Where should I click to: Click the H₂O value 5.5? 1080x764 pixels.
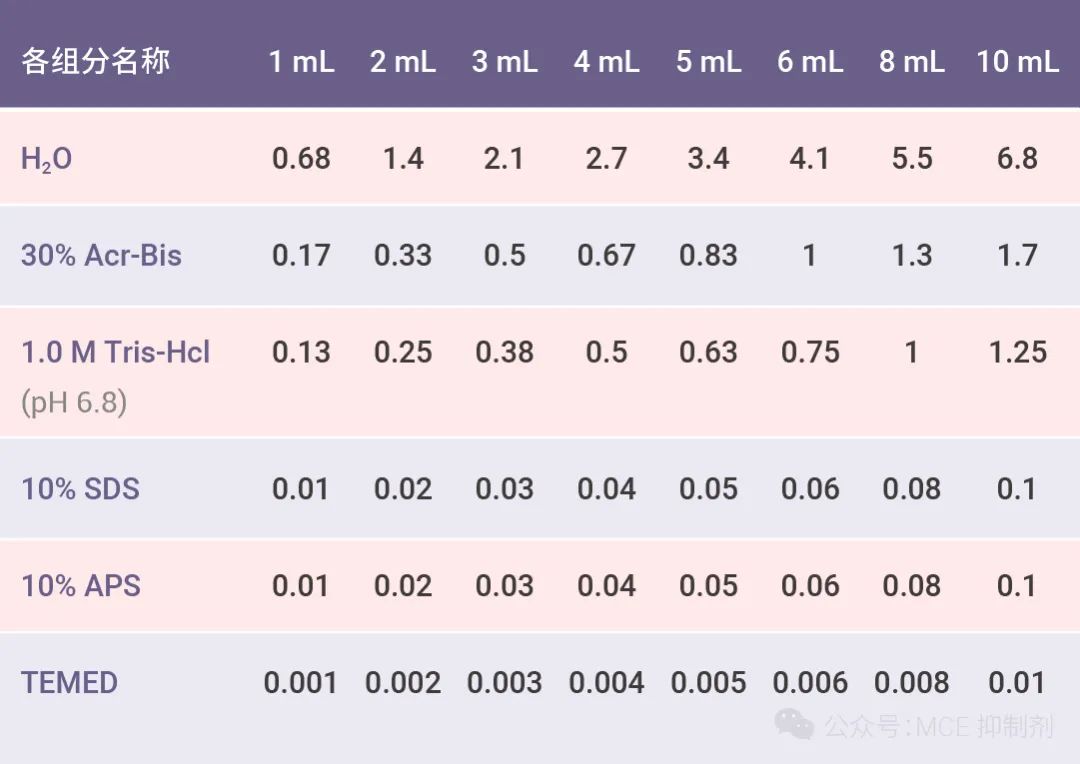911,159
